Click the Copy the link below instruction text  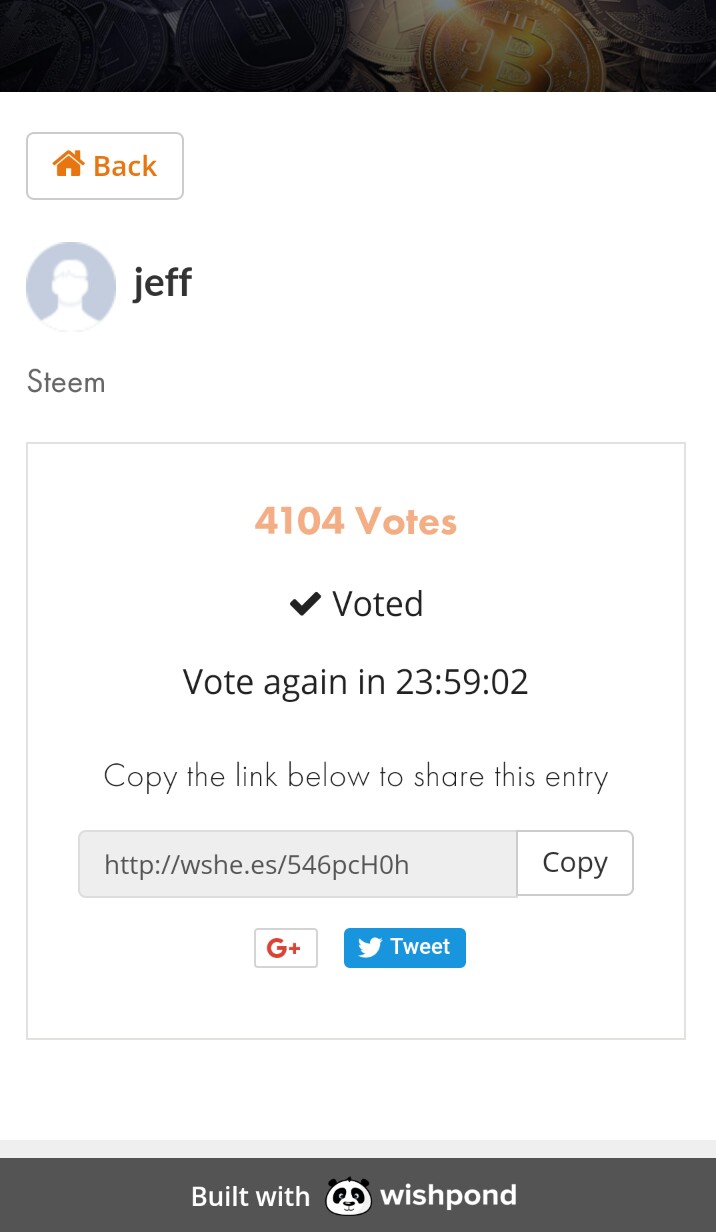(x=356, y=776)
